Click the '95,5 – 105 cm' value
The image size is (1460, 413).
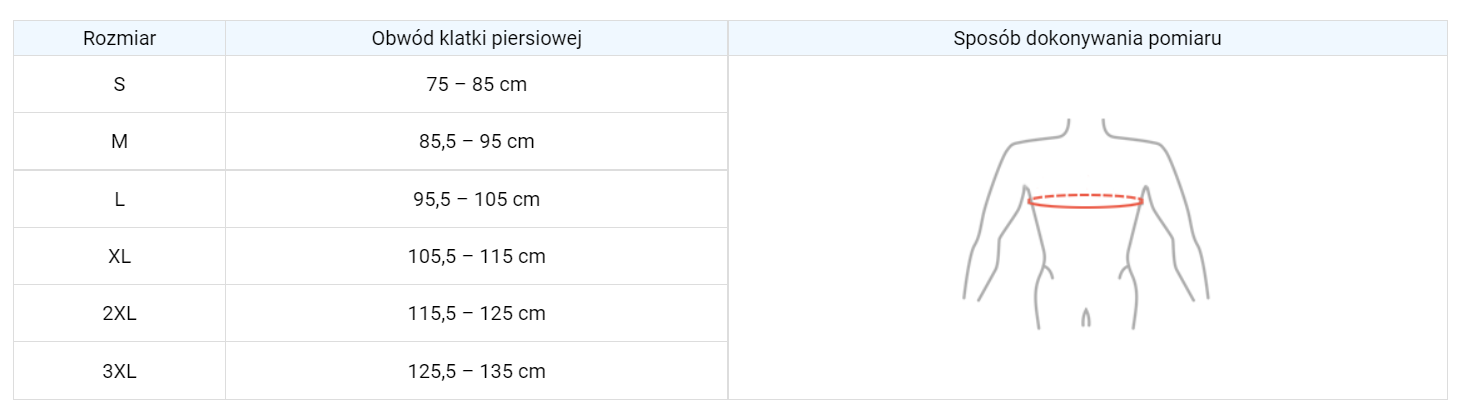pos(476,199)
